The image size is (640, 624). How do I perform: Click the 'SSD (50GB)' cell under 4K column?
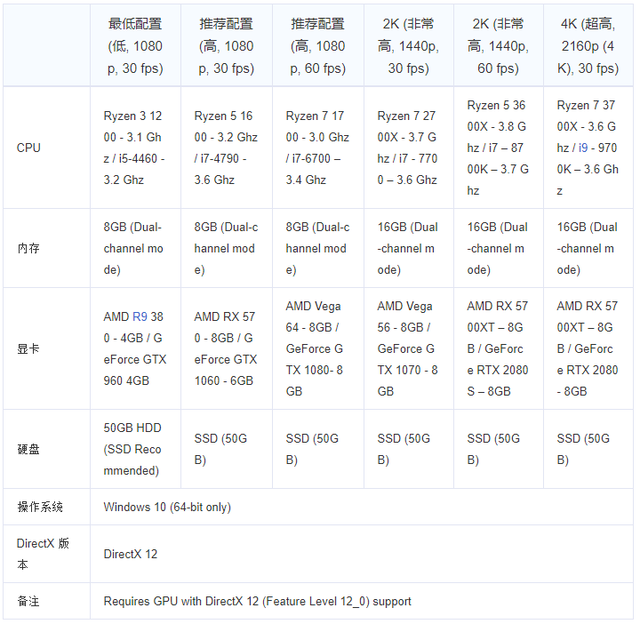tap(588, 449)
